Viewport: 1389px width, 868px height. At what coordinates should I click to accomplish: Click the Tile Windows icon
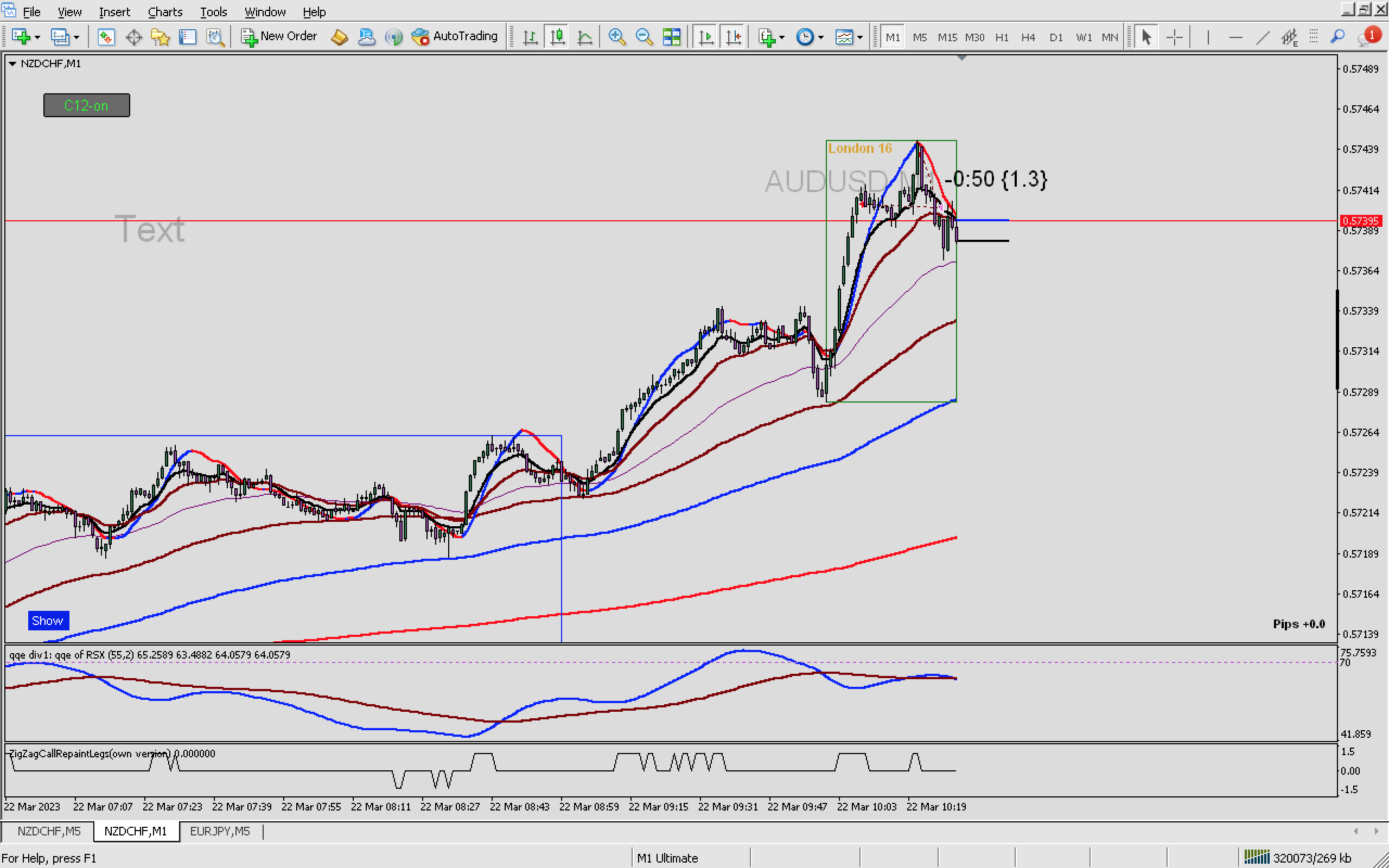[x=672, y=37]
